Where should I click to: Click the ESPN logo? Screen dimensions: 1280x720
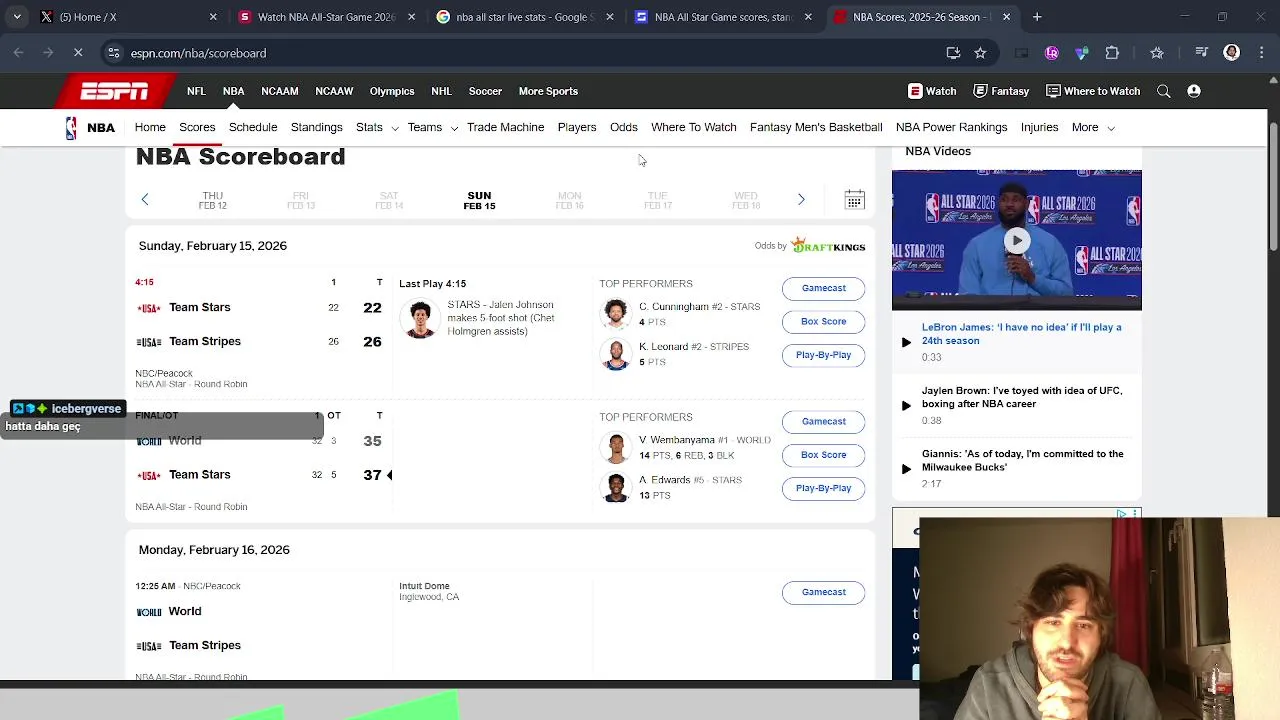click(x=114, y=91)
